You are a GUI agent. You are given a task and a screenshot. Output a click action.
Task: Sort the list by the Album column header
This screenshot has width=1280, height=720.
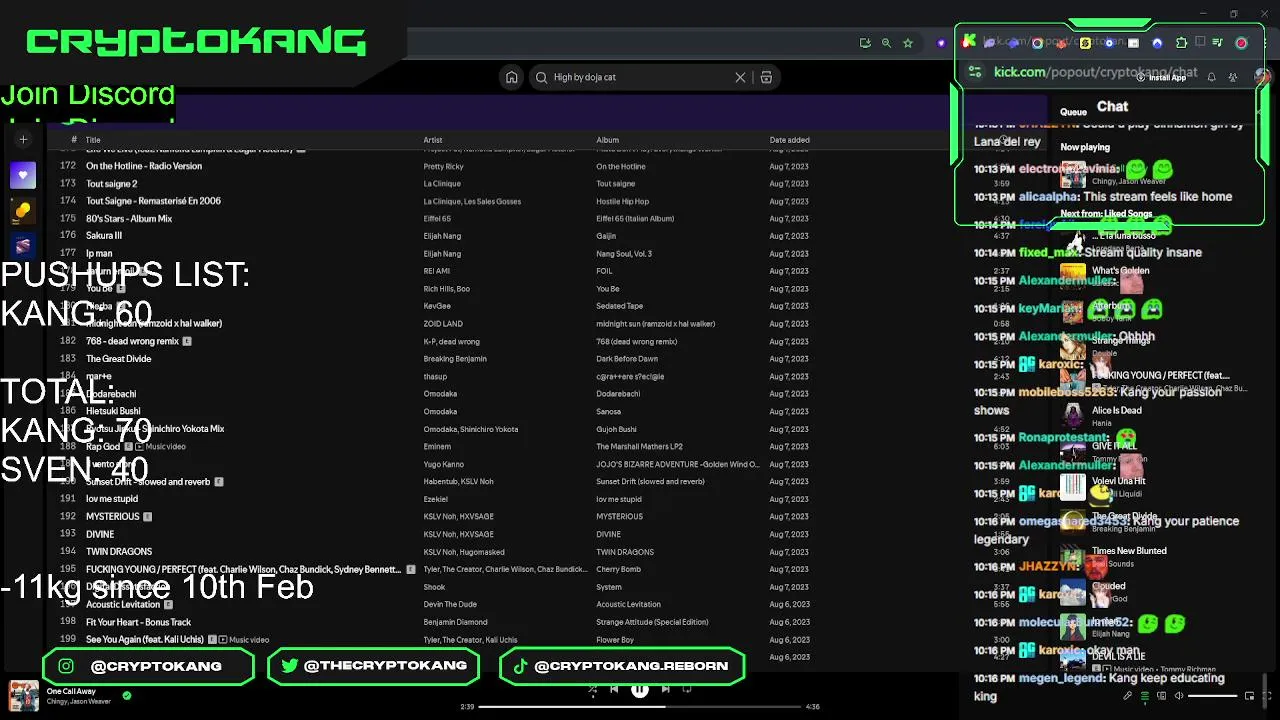coord(608,140)
